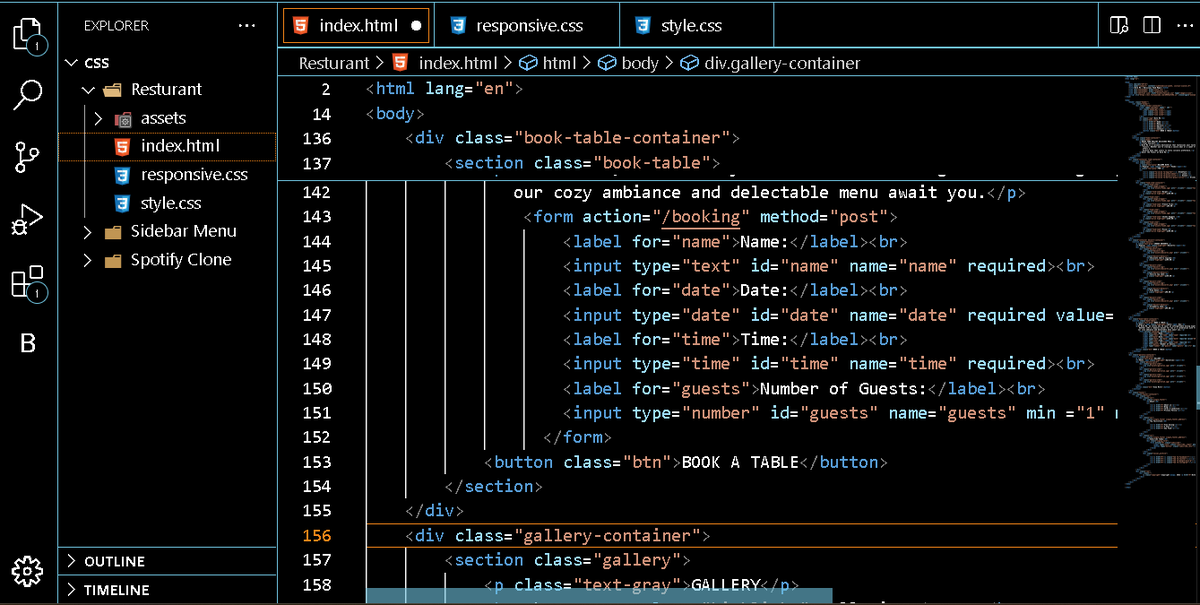Switch to the responsive.css tab
The image size is (1200, 605).
tap(525, 25)
